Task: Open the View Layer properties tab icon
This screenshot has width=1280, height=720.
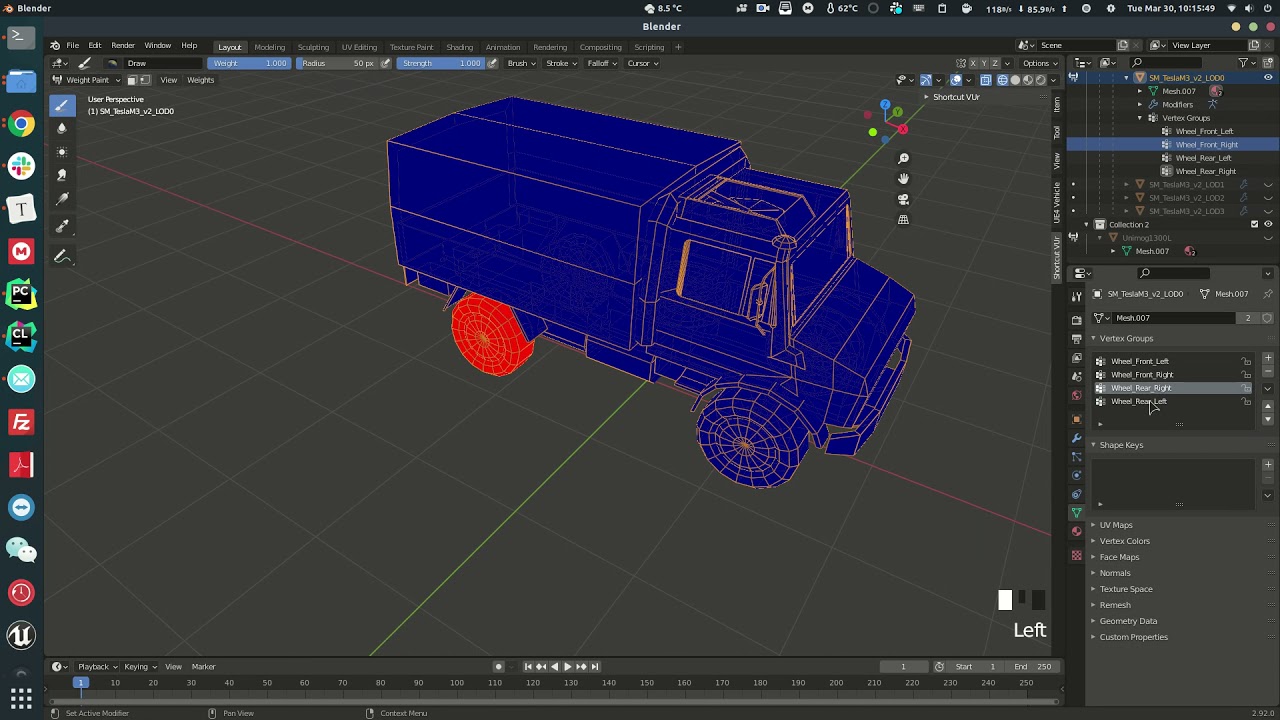Action: click(1076, 358)
